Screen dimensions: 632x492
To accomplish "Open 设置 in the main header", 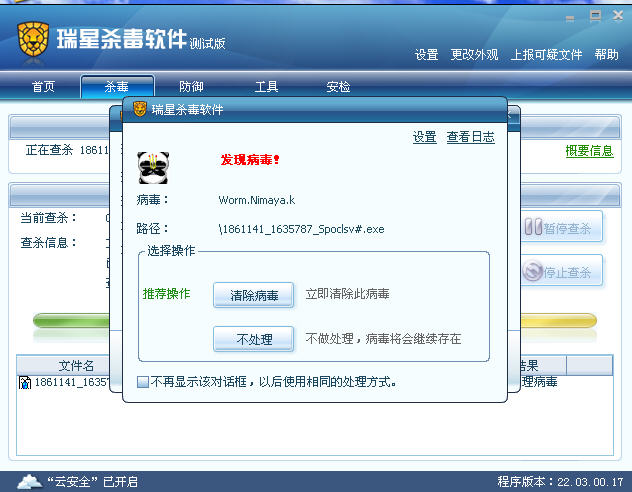I will point(426,54).
